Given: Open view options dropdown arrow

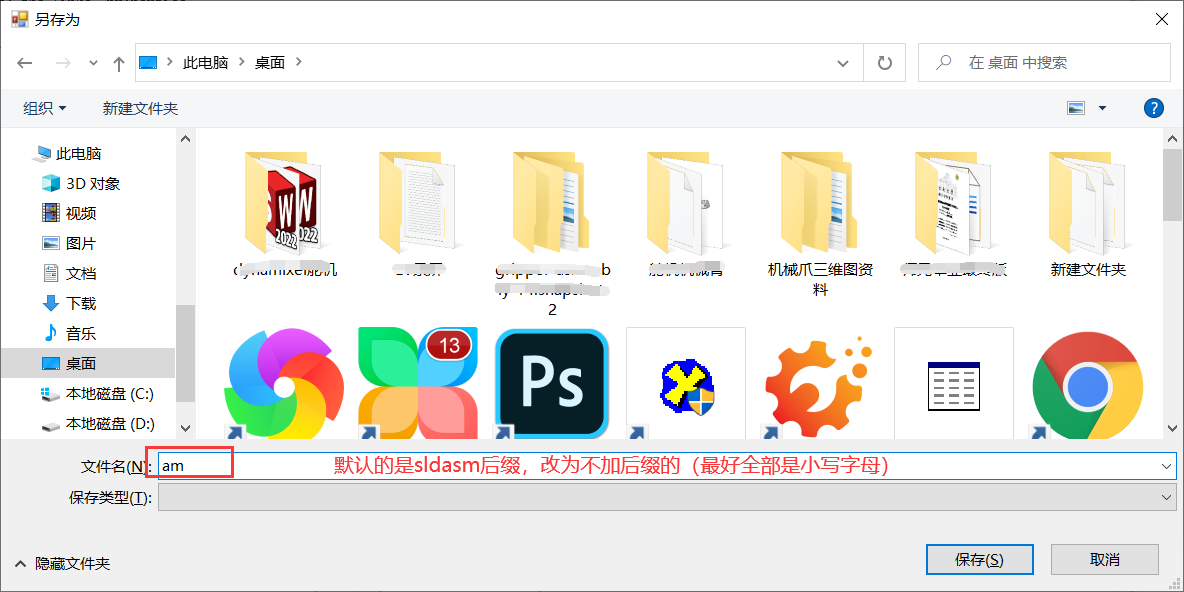Looking at the screenshot, I should [1102, 109].
